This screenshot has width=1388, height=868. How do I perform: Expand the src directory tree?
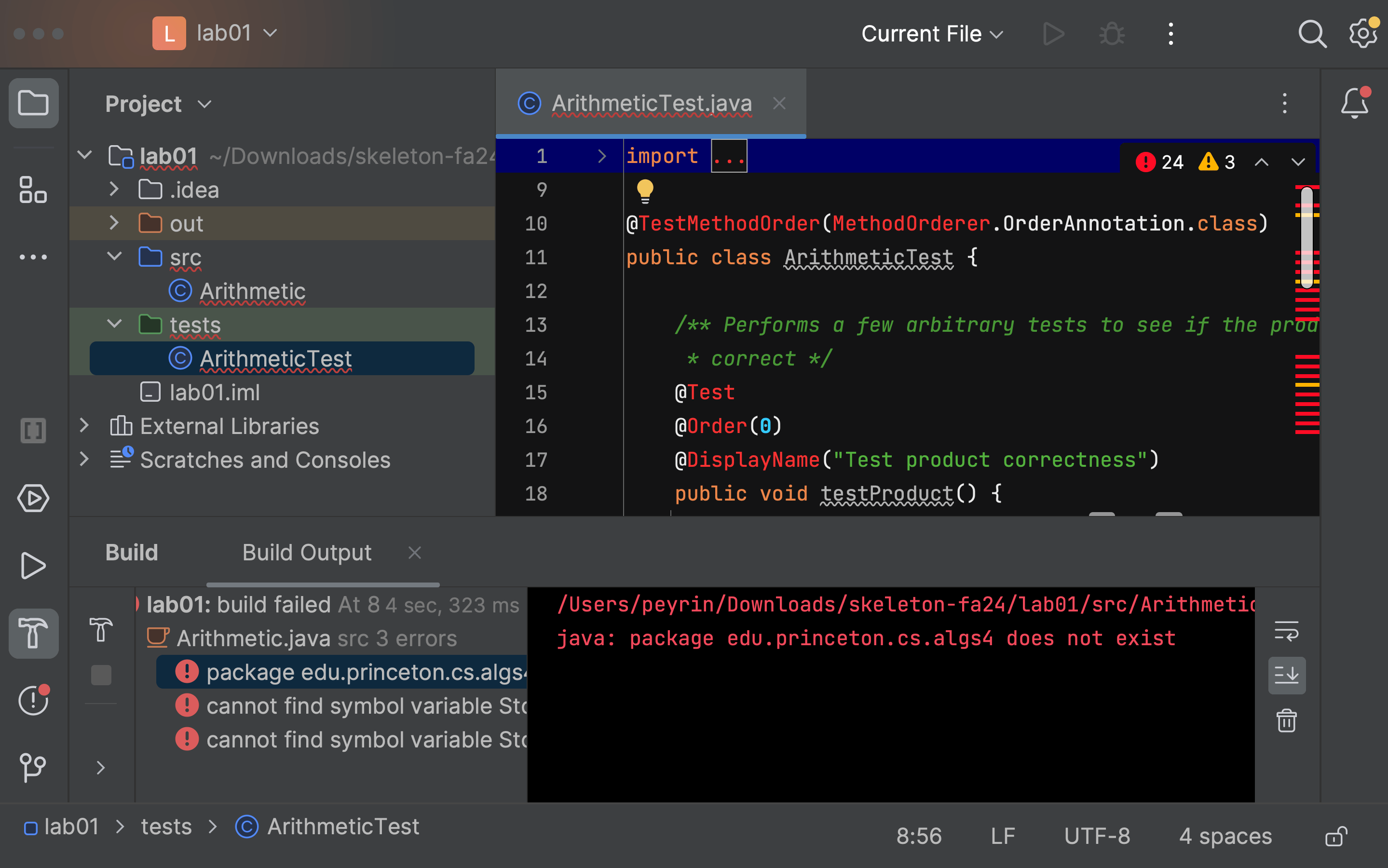[x=115, y=257]
